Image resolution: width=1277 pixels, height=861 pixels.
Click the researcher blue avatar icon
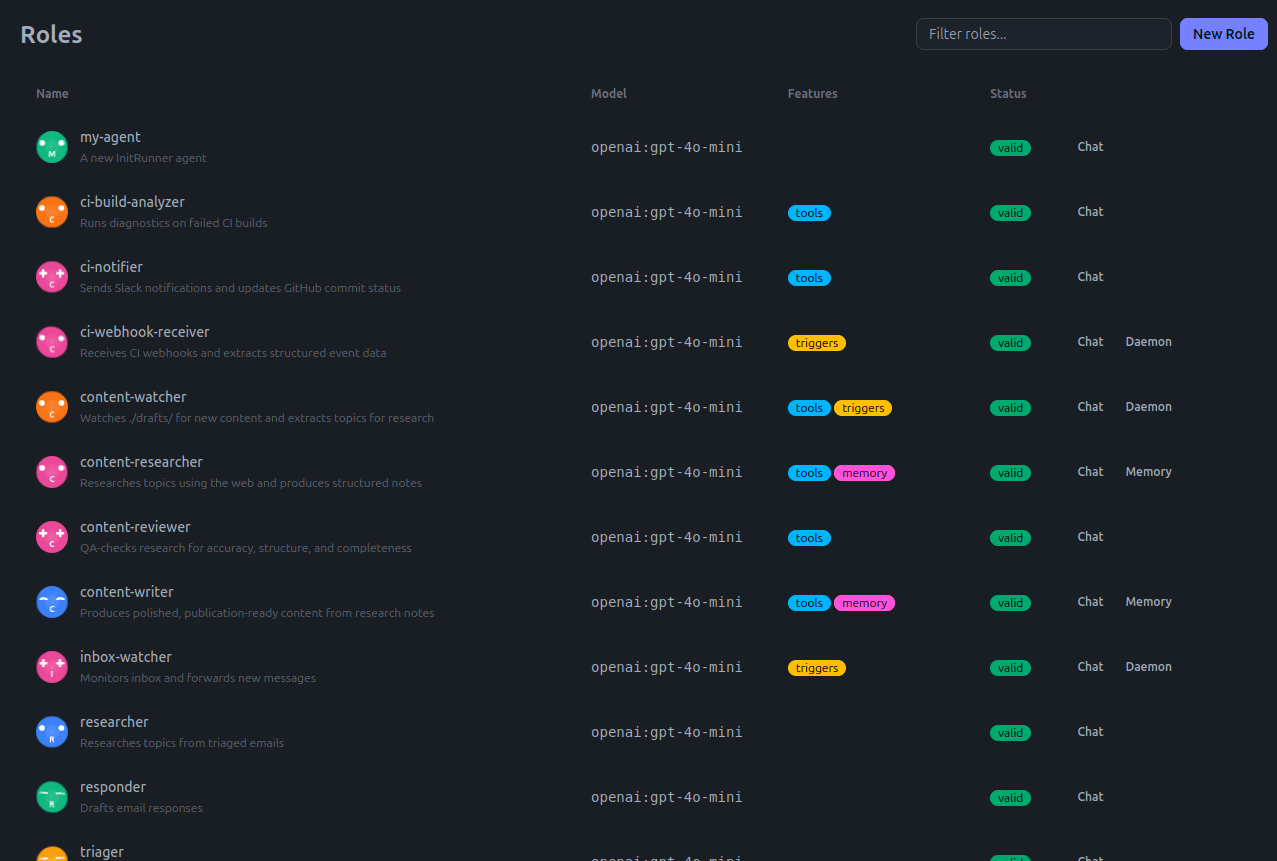[x=52, y=732]
